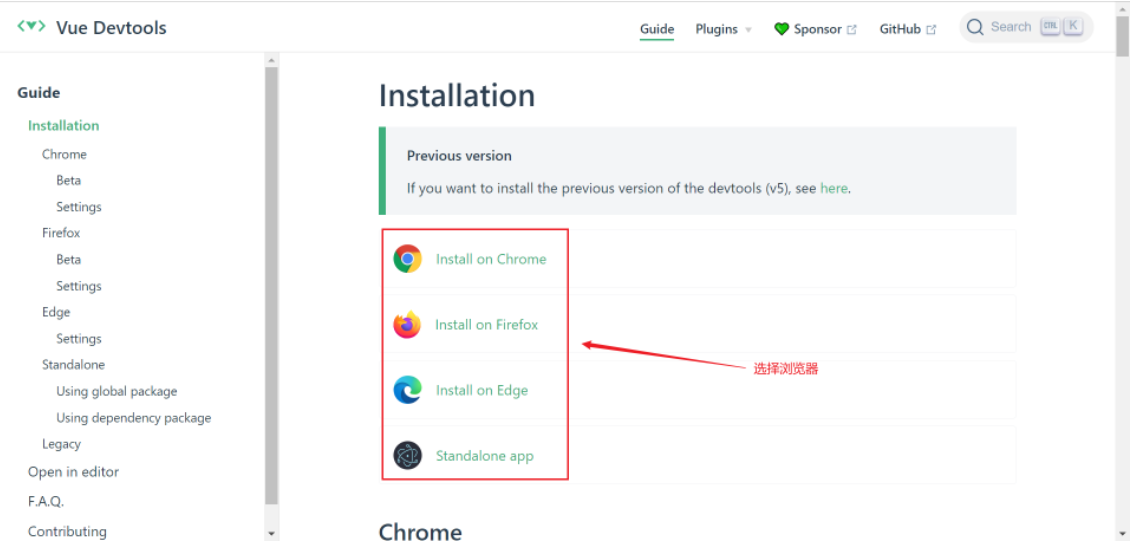The image size is (1133, 551).
Task: Click the Edge browser icon
Action: click(x=407, y=390)
